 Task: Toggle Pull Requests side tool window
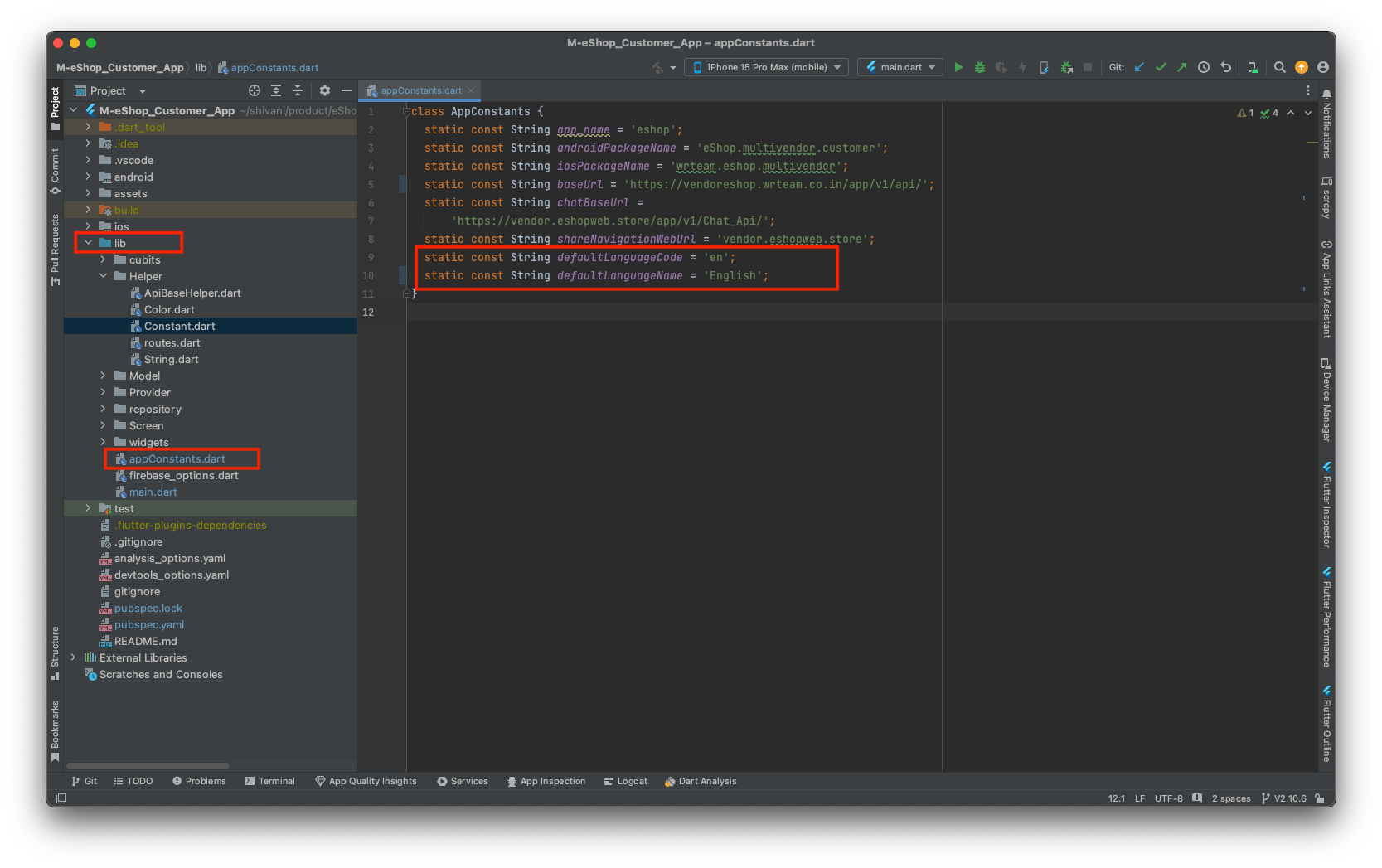(55, 250)
